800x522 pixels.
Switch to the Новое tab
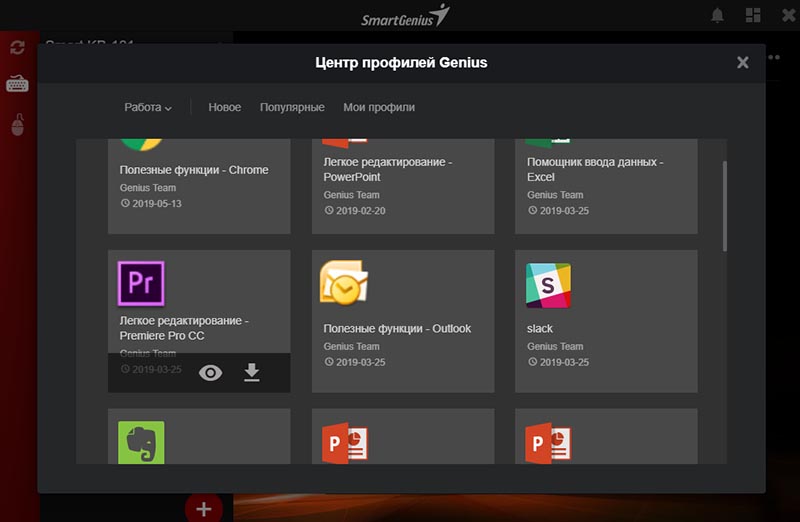tap(224, 107)
